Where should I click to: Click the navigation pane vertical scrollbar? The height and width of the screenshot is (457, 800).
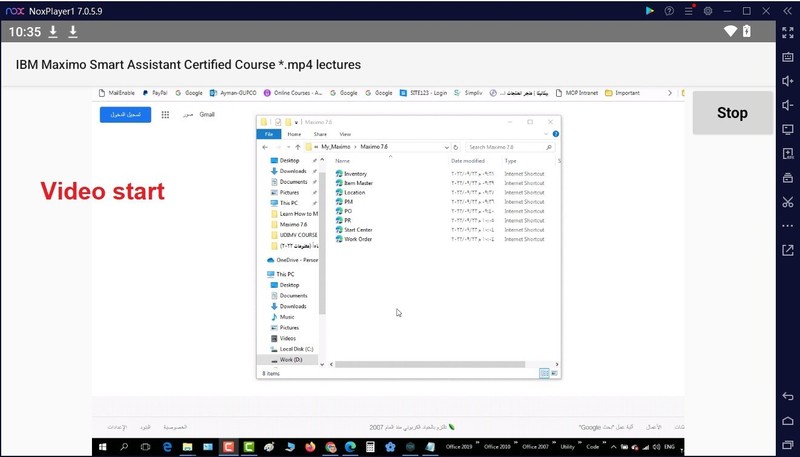pos(322,243)
